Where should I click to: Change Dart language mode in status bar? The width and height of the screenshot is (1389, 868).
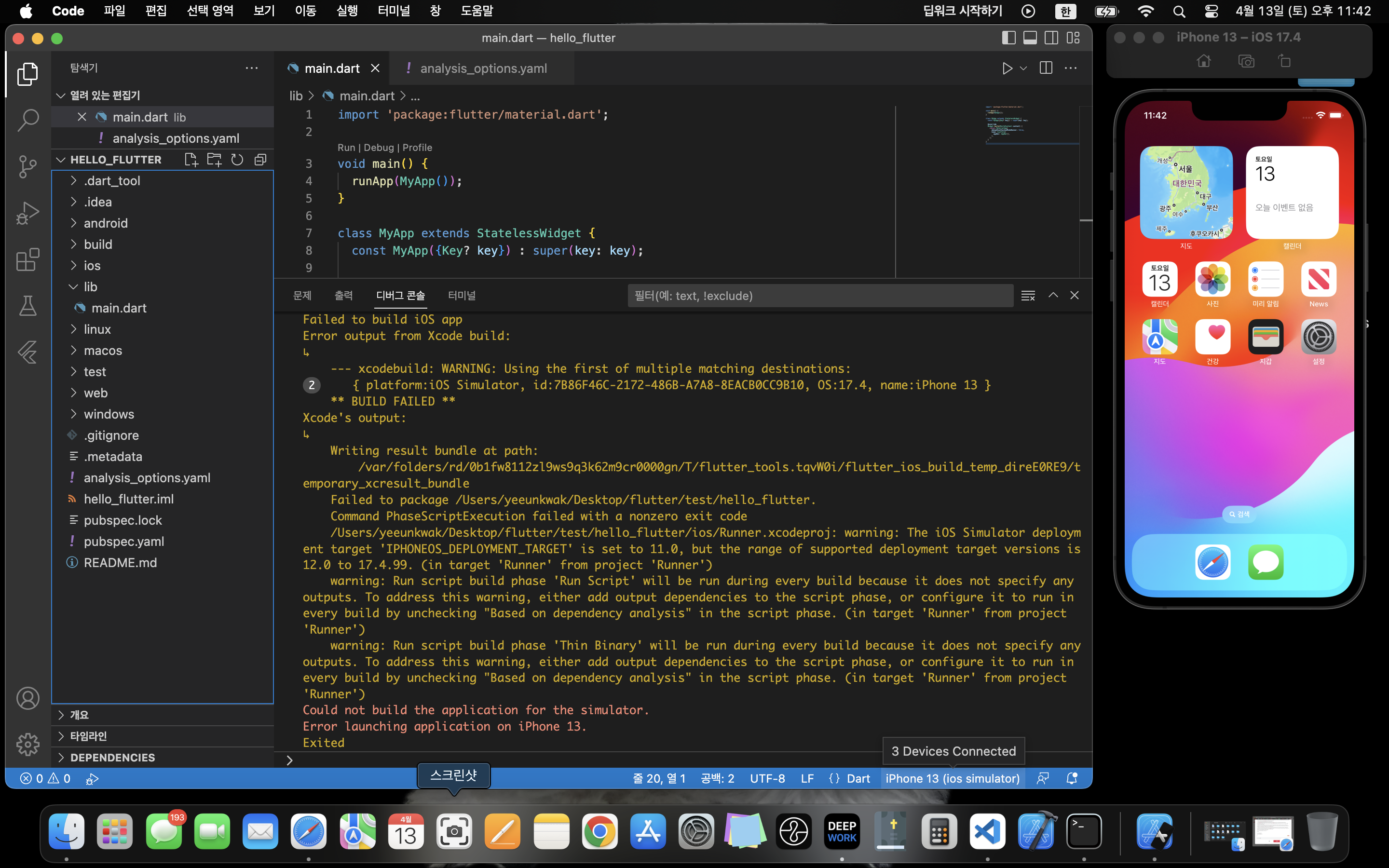point(858,778)
